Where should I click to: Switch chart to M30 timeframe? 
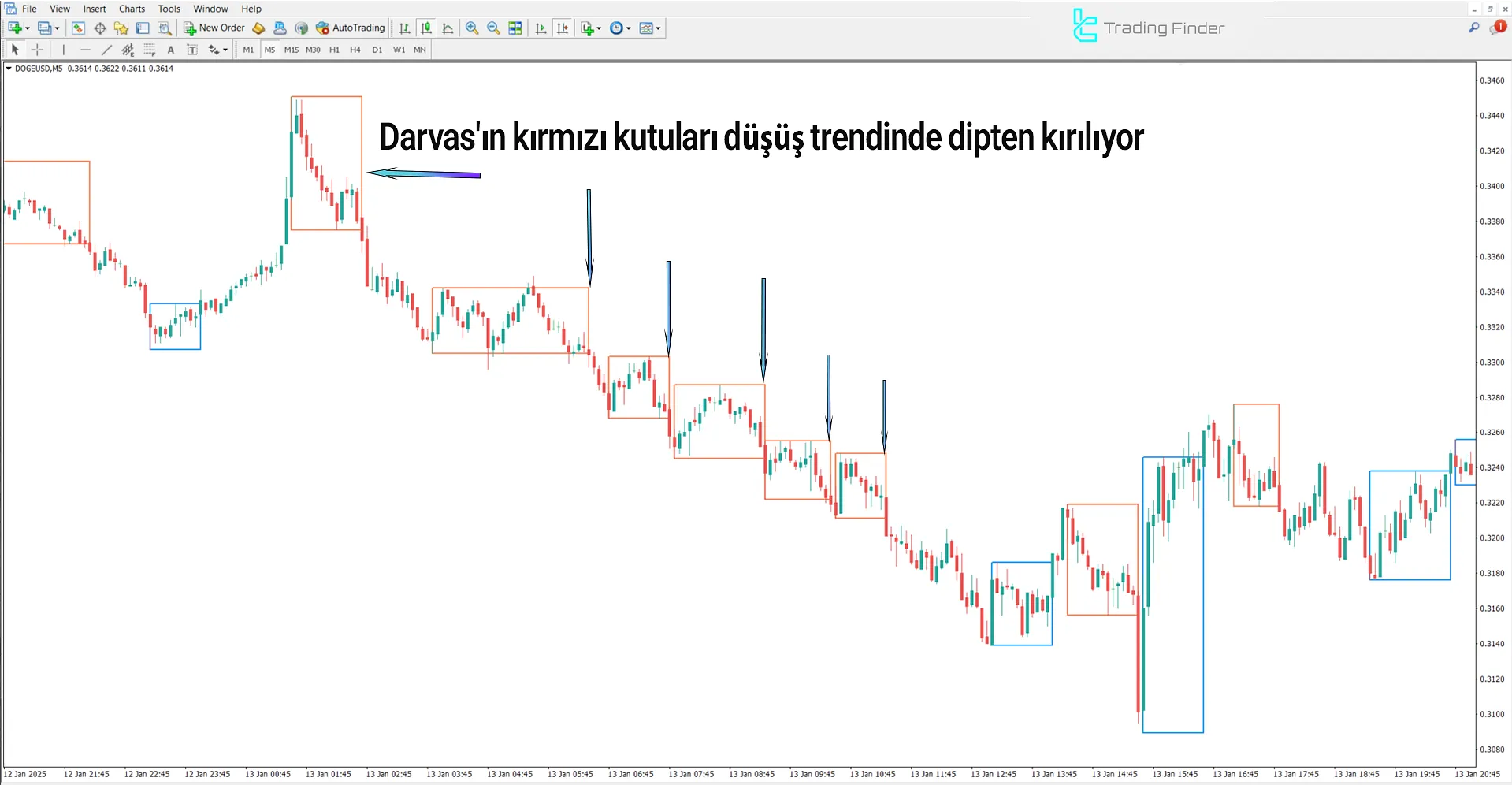coord(313,50)
